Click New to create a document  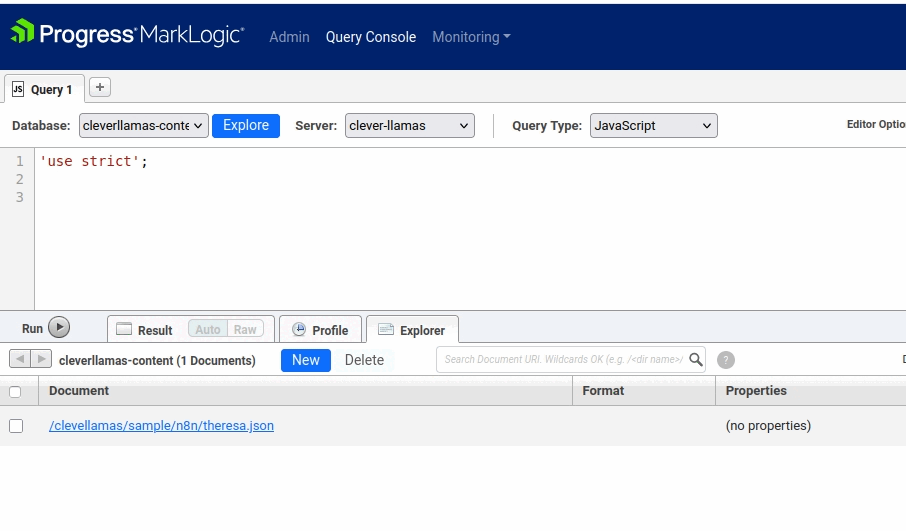click(x=306, y=360)
